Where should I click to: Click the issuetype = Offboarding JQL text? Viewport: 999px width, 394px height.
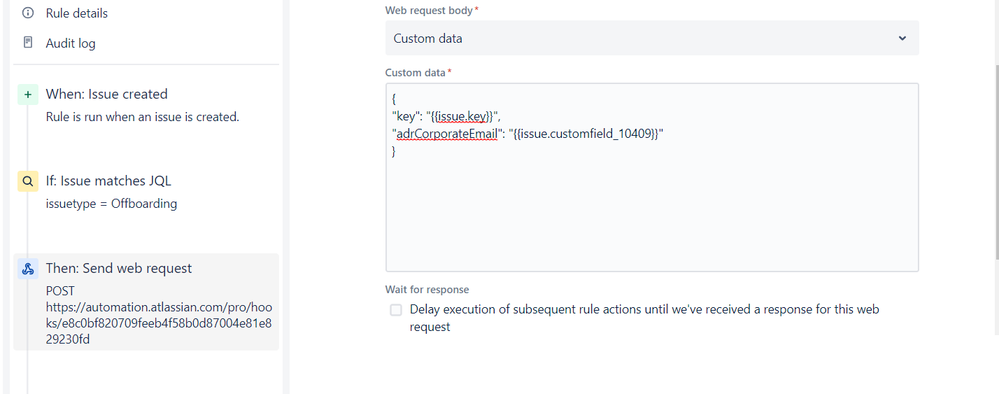pyautogui.click(x=111, y=204)
